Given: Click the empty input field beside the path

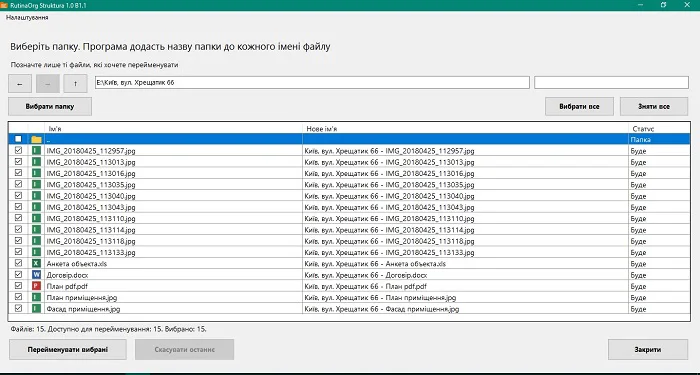Looking at the screenshot, I should click(x=611, y=83).
